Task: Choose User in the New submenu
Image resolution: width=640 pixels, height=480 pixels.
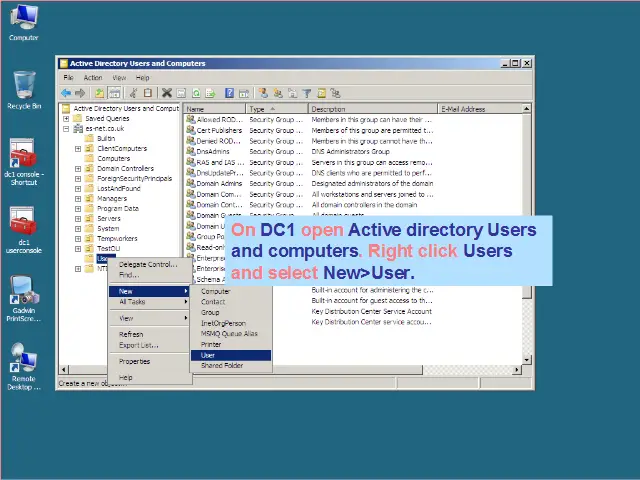Action: [231, 355]
